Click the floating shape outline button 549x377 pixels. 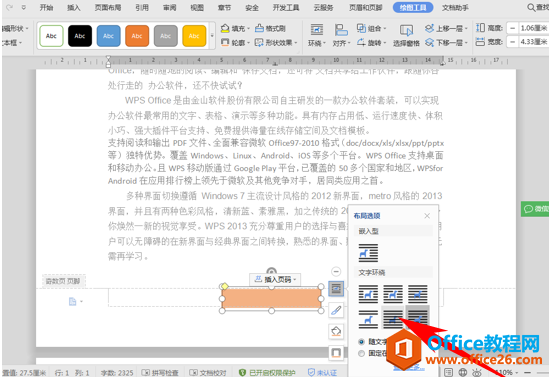336,352
